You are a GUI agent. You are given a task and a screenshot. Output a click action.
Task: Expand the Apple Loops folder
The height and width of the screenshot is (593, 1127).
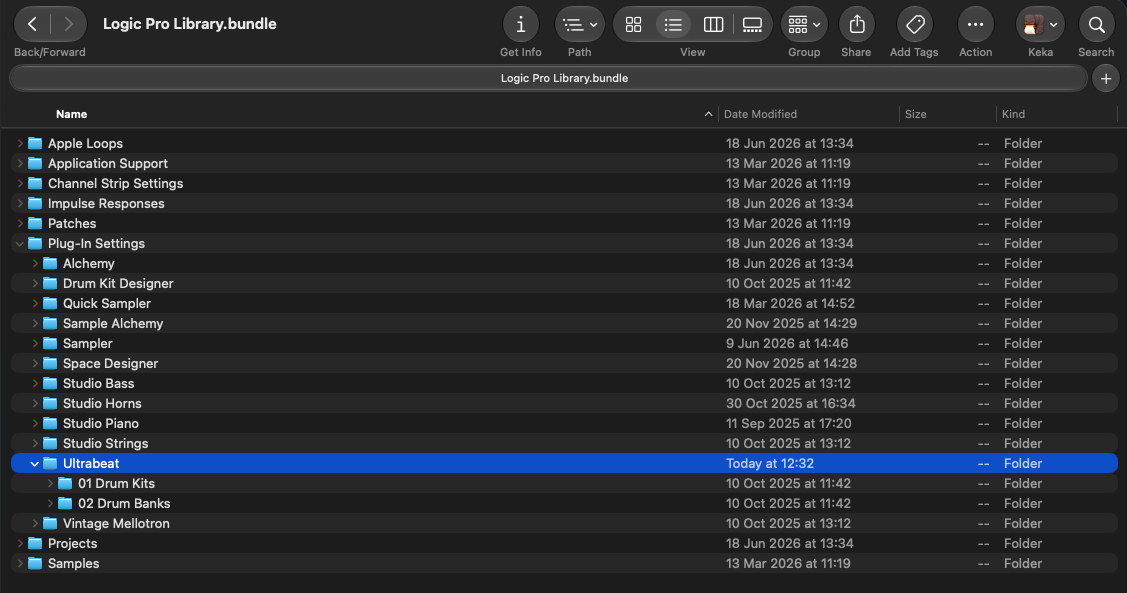(19, 144)
